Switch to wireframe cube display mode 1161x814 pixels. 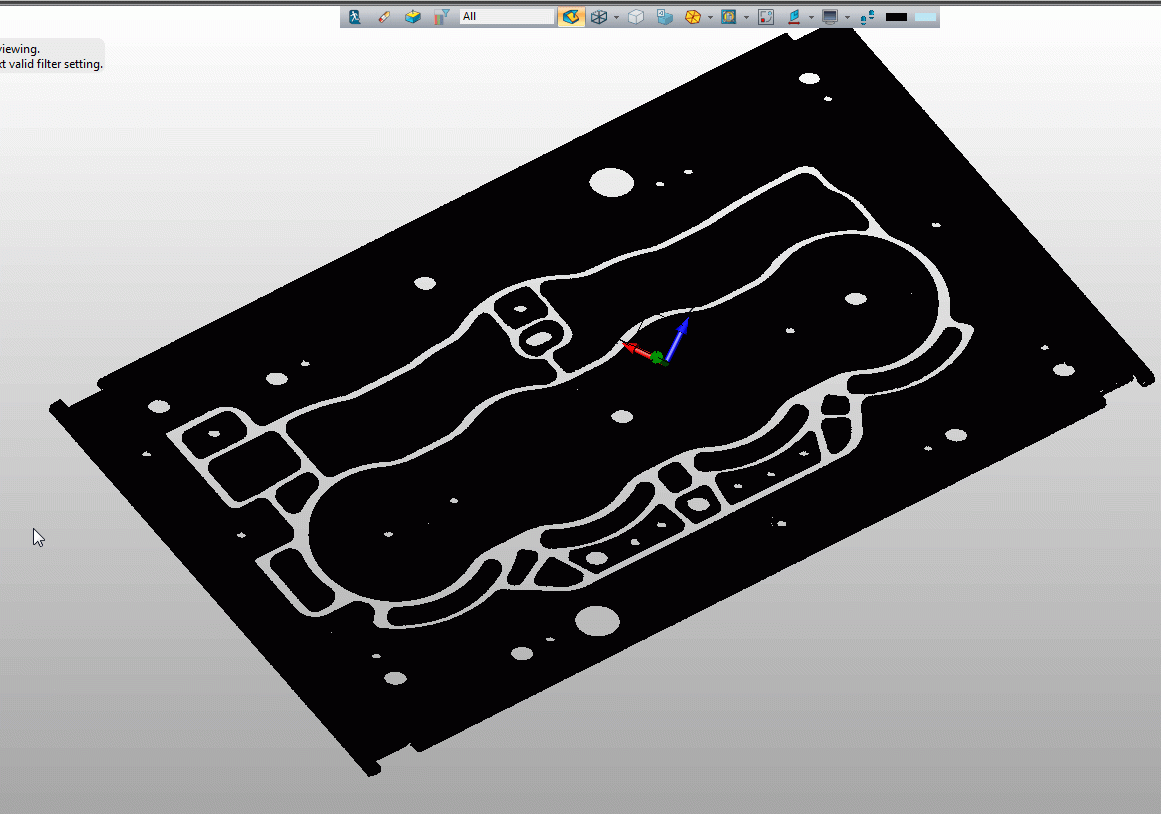point(598,16)
